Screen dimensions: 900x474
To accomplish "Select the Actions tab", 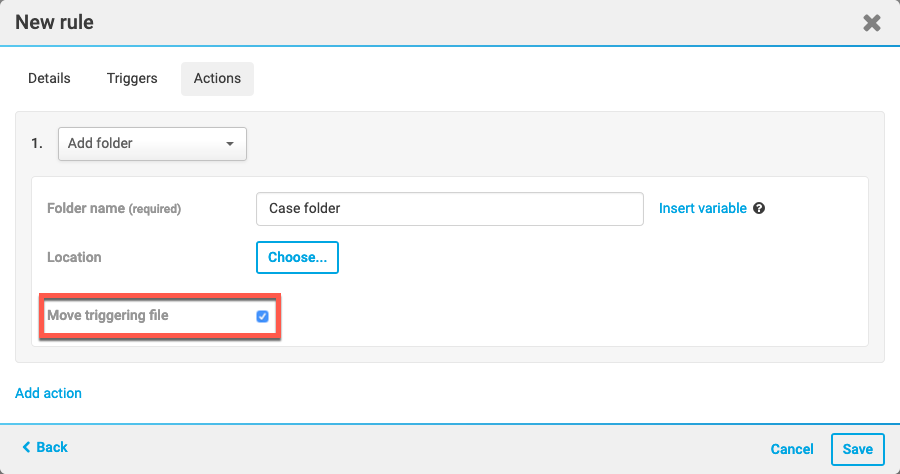I will click(217, 79).
